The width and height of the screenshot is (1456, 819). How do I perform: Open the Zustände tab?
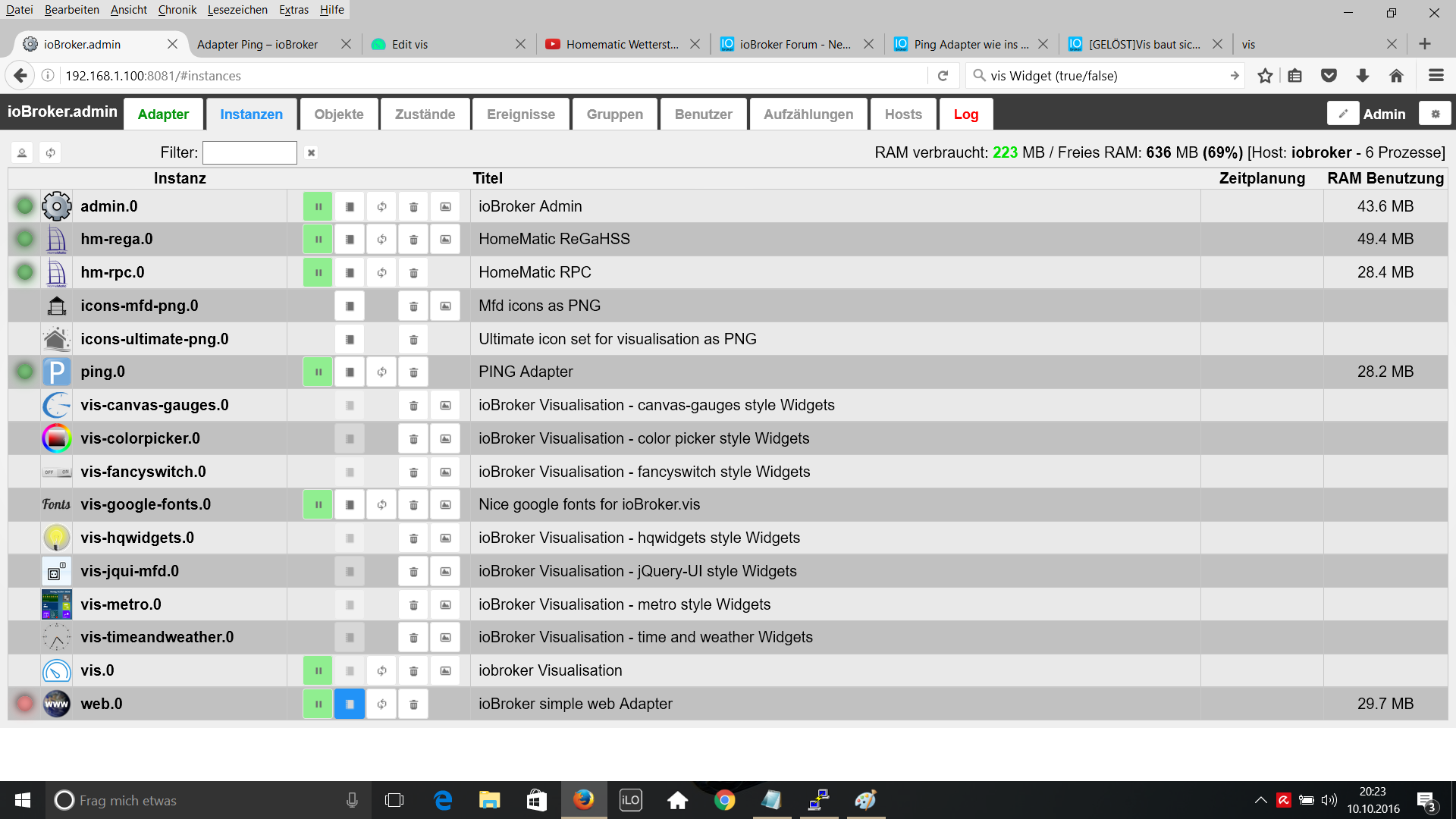[425, 115]
